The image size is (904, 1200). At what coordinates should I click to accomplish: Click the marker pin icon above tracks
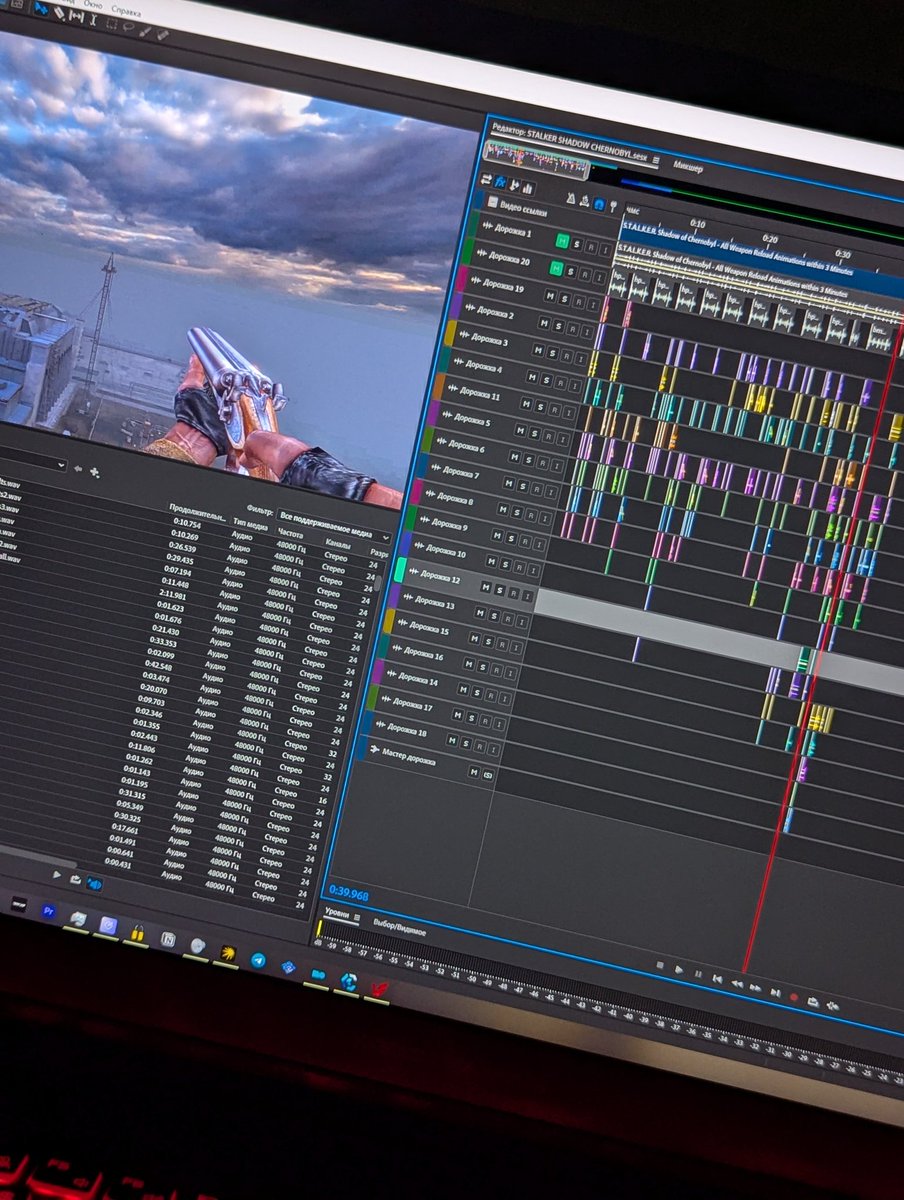click(613, 206)
